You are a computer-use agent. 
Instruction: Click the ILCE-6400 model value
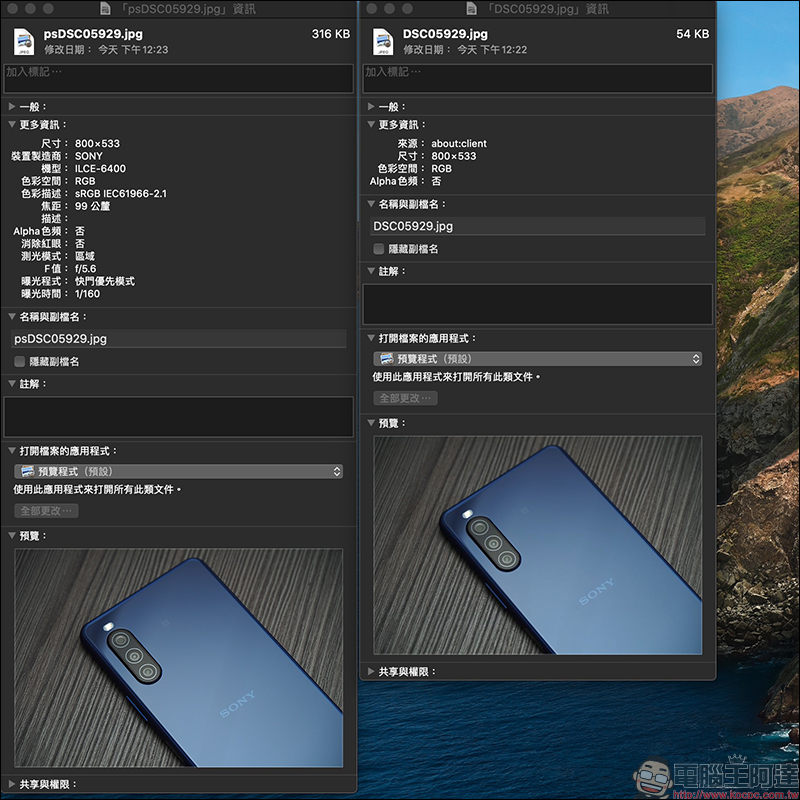pyautogui.click(x=100, y=168)
